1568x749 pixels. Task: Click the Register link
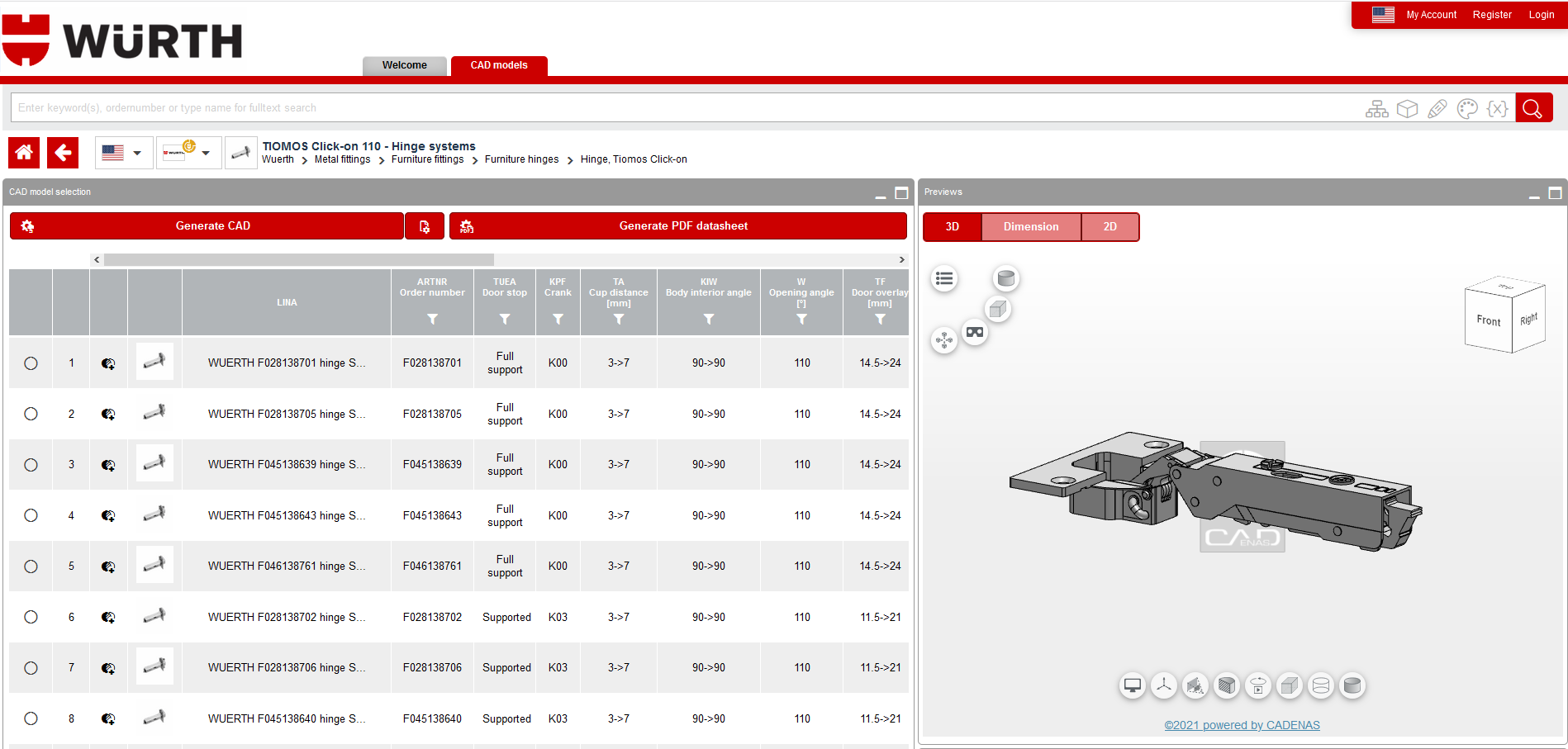(1492, 15)
